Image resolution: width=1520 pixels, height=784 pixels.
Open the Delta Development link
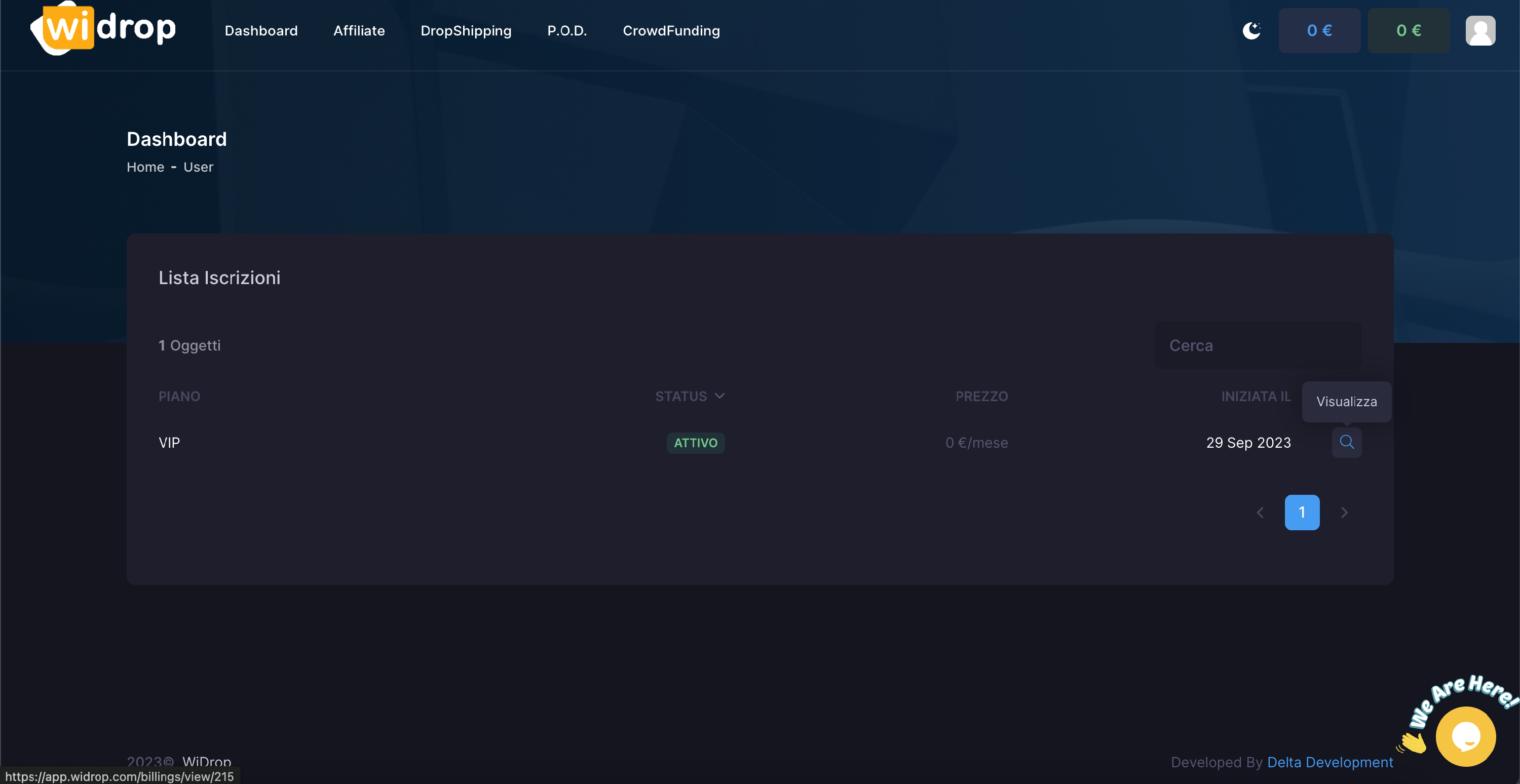(1329, 762)
